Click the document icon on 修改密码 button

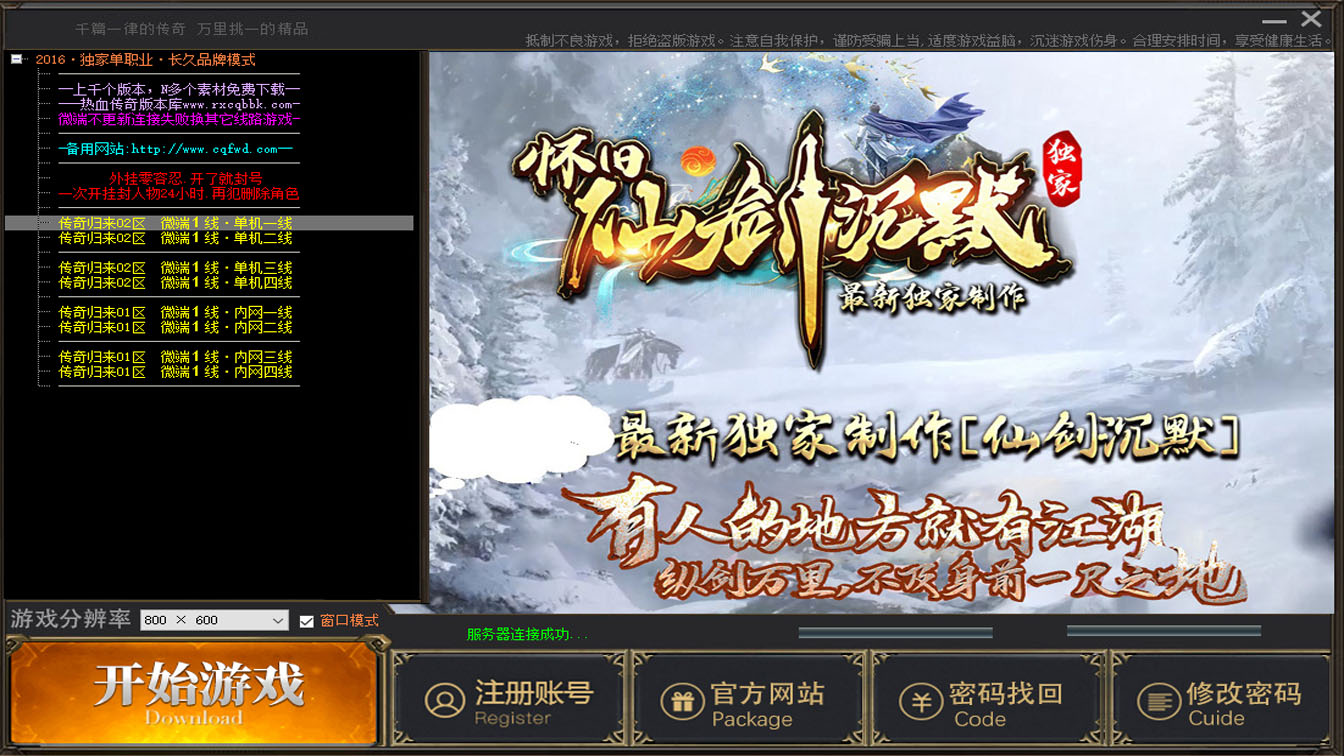[1158, 702]
